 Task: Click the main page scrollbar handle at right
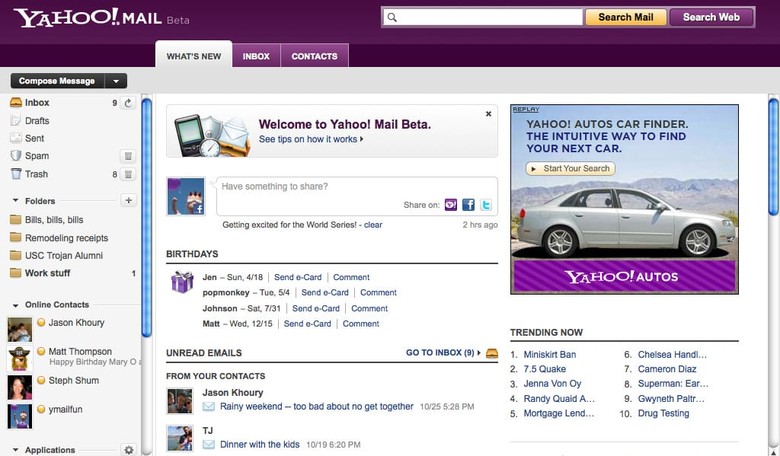[774, 157]
